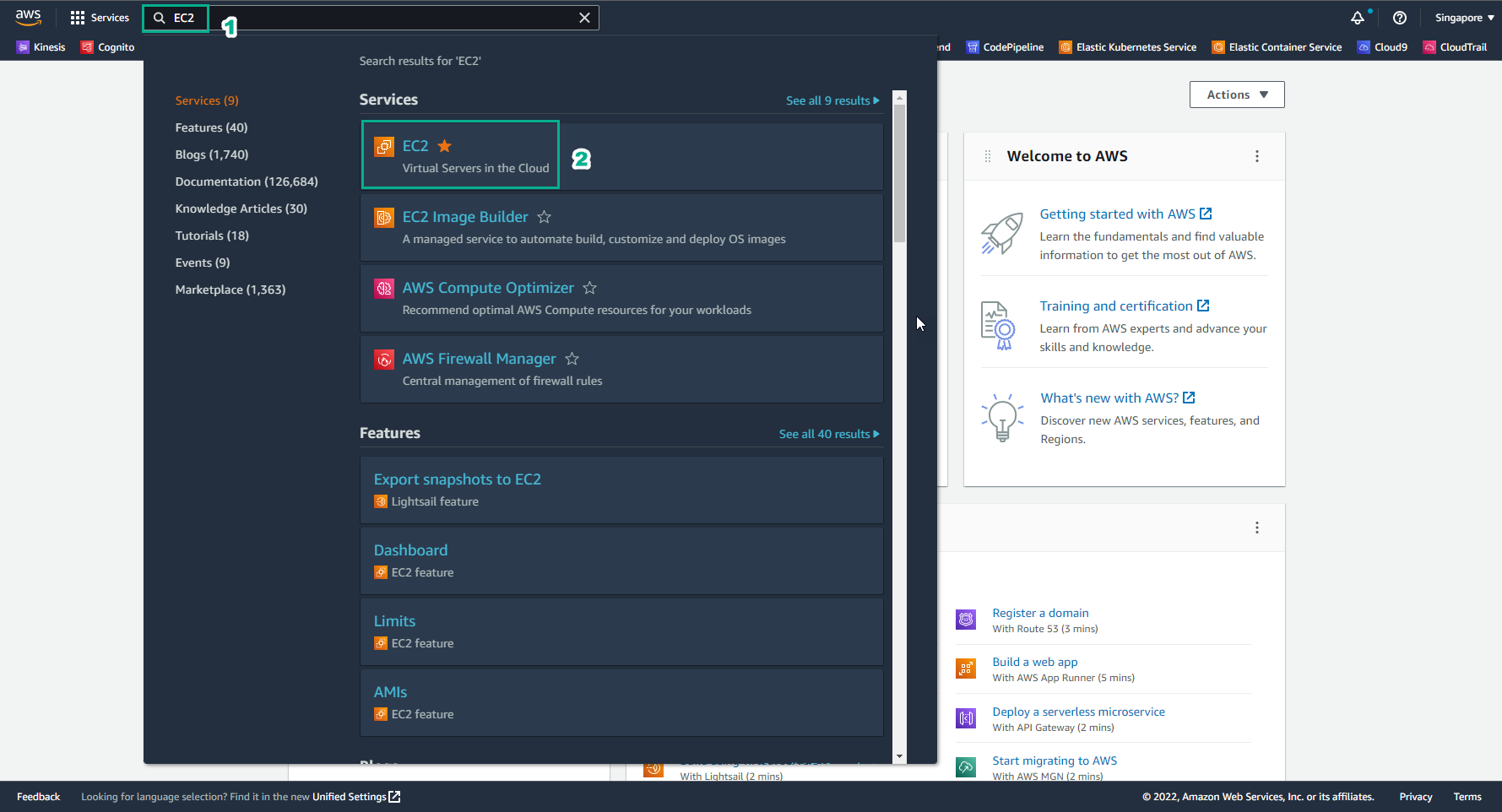
Task: Click the App Runner icon beside Build a web app
Action: tap(966, 669)
